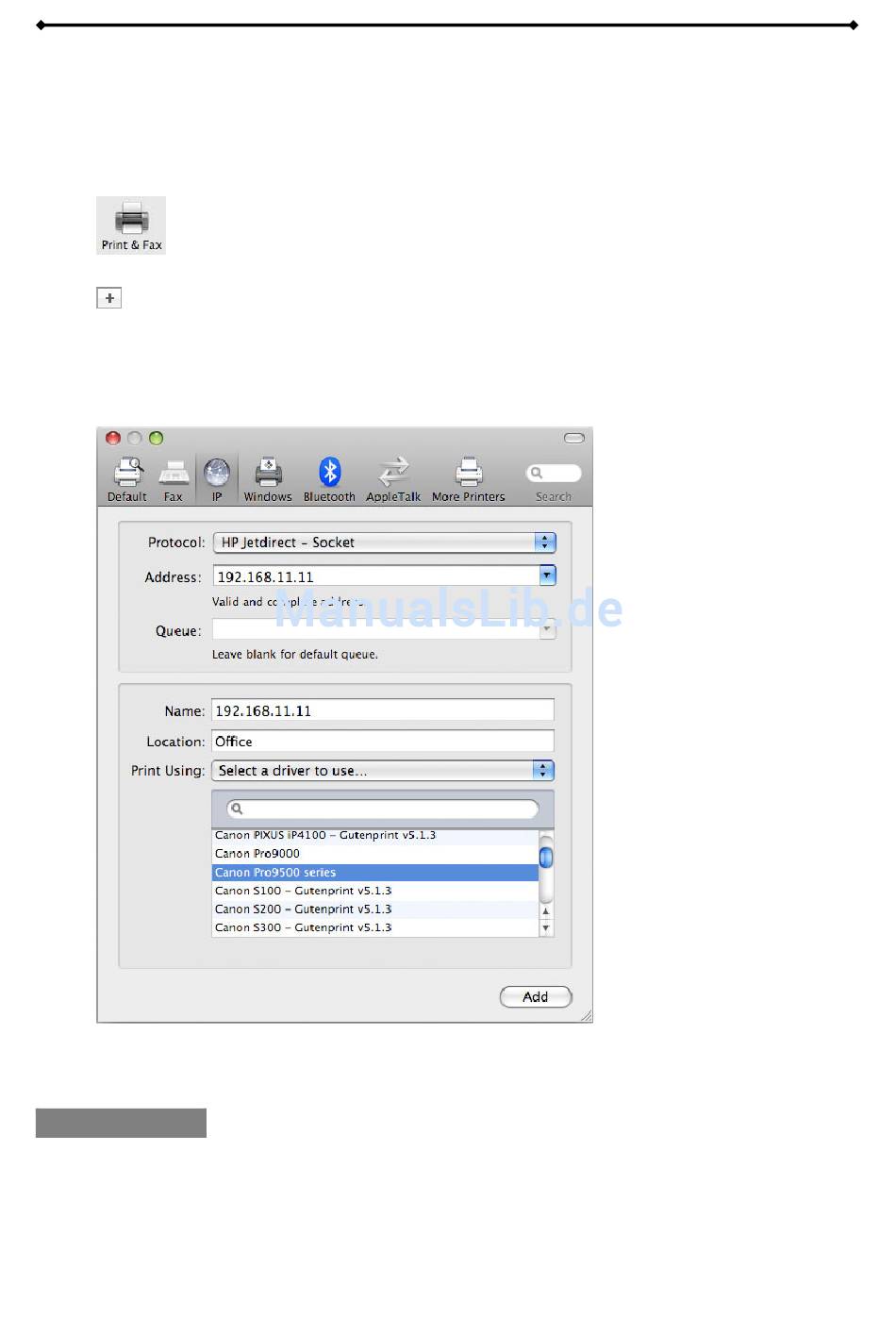Open the Print & Fax preferences icon
Screen dimensions: 896x1318
131,225
